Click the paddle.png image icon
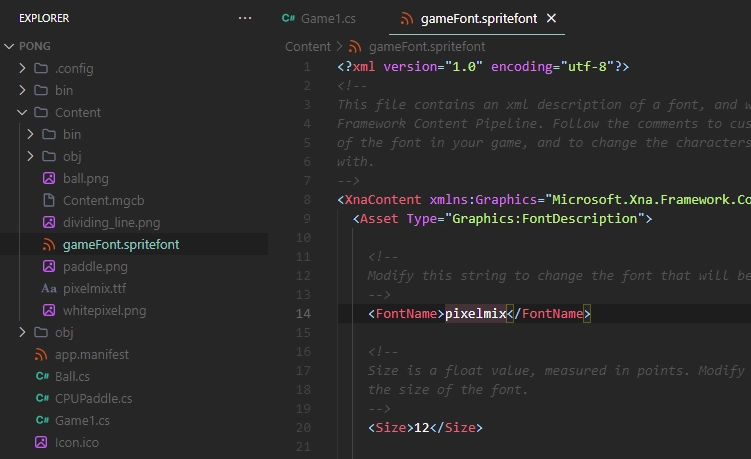This screenshot has height=459, width=751. click(x=49, y=266)
